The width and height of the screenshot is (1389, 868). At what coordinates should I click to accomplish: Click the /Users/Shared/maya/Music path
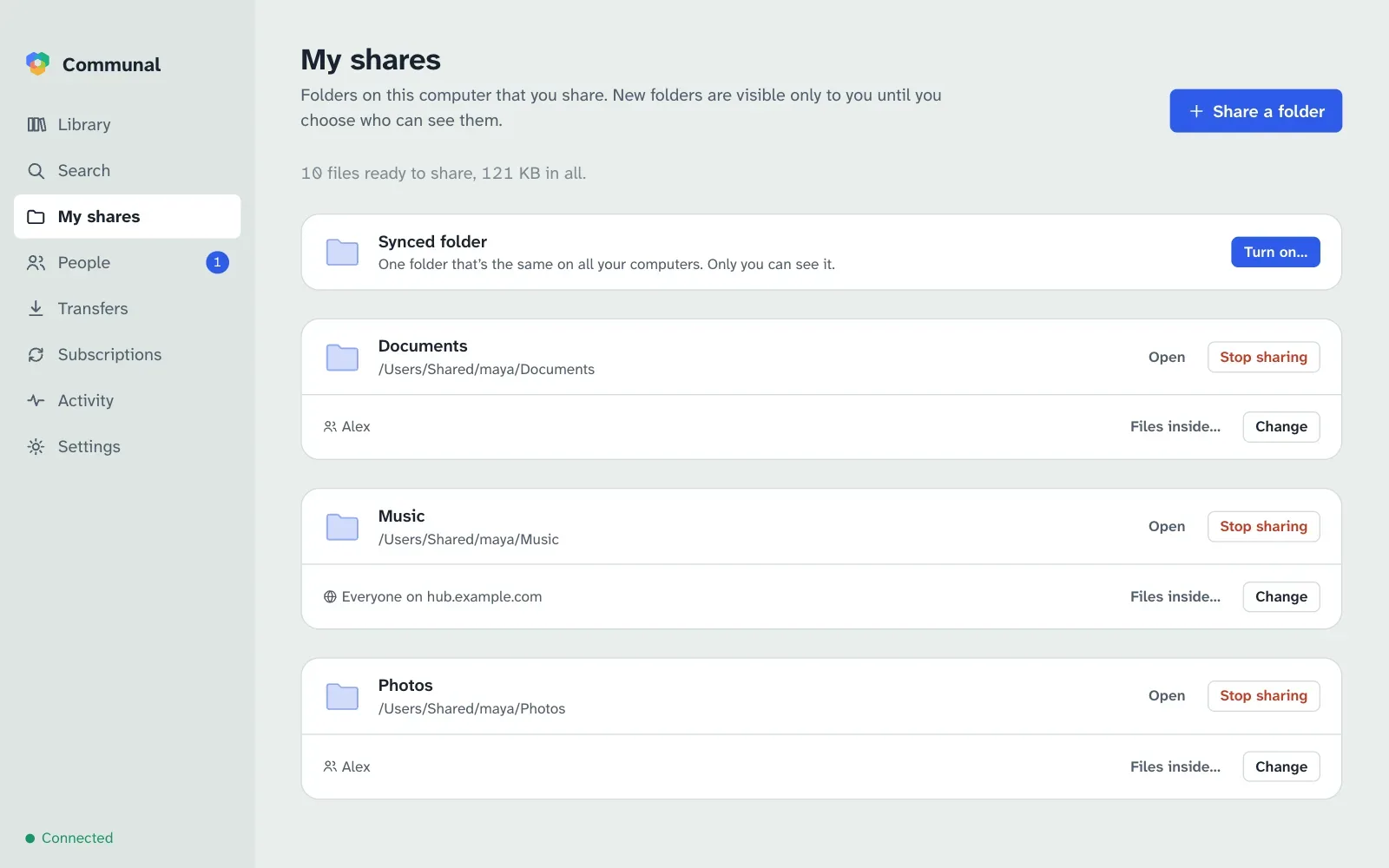(469, 539)
